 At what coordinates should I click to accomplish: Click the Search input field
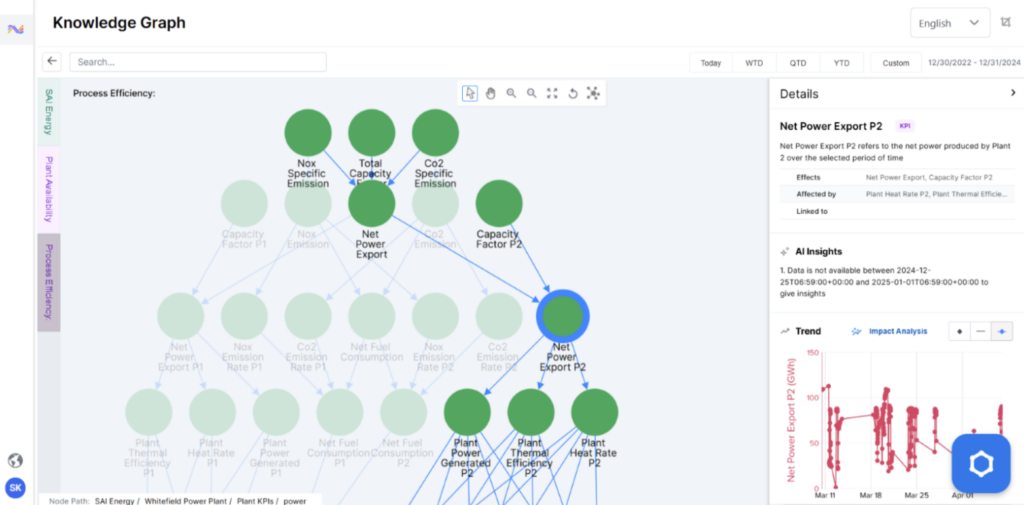point(198,62)
